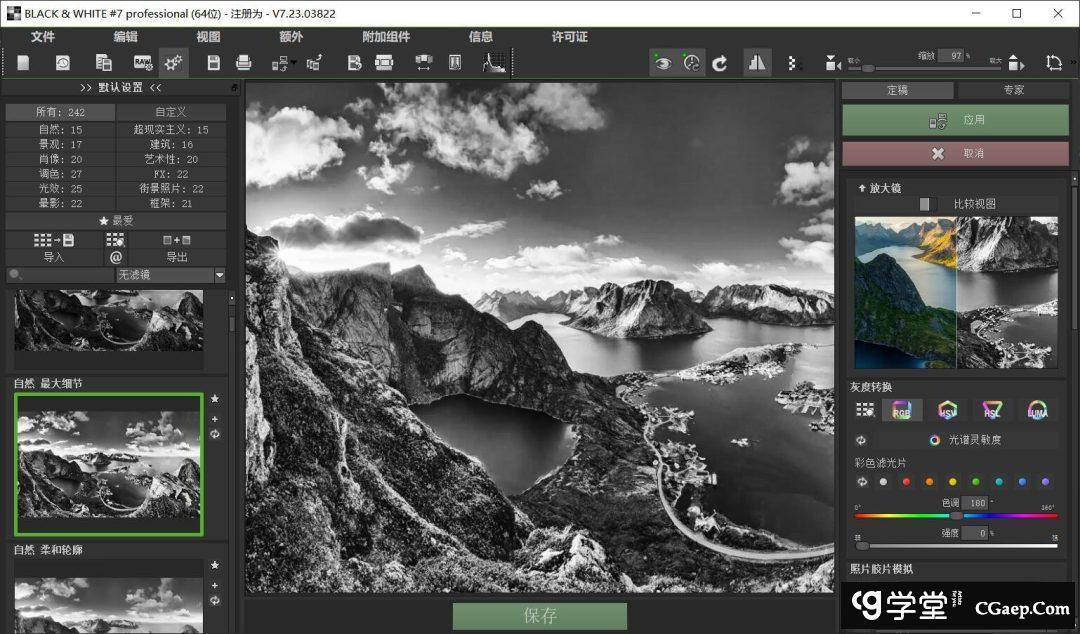Select the LUMA grayscale conversion mode
This screenshot has height=634, width=1080.
[x=1037, y=410]
